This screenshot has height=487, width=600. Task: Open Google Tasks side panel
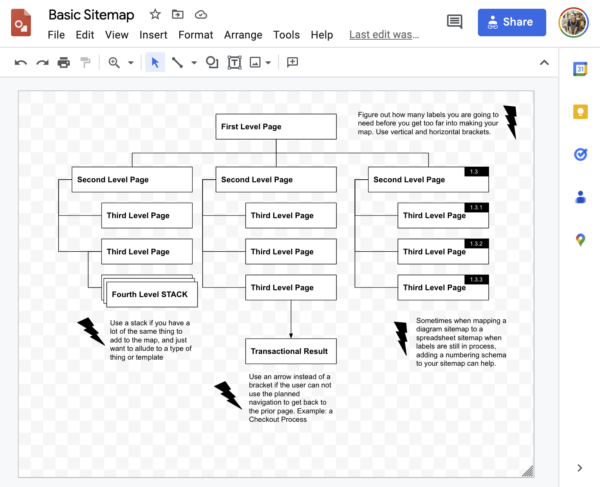(x=580, y=154)
